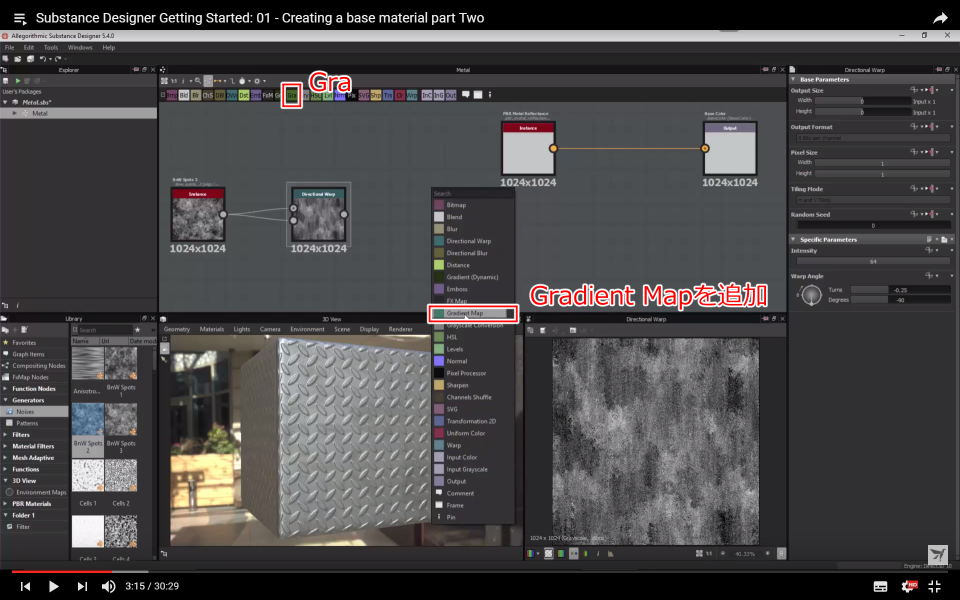Screen dimensions: 960x600
Task: Expand the Material Filters category
Action: pos(6,446)
